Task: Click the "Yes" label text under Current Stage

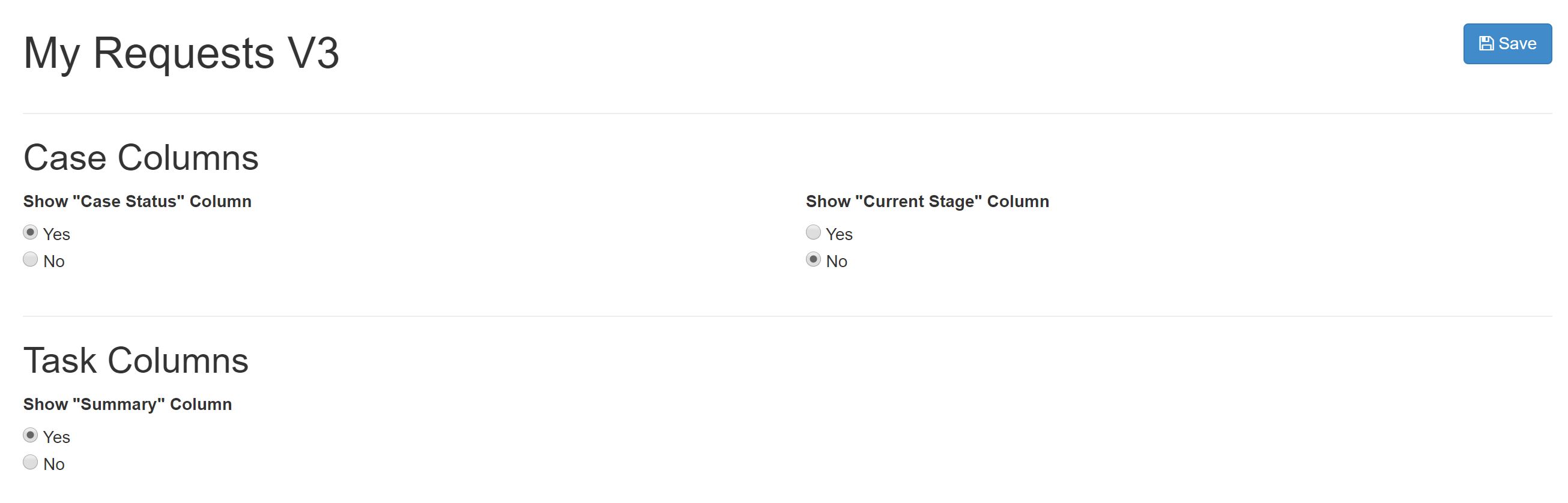Action: pyautogui.click(x=839, y=234)
